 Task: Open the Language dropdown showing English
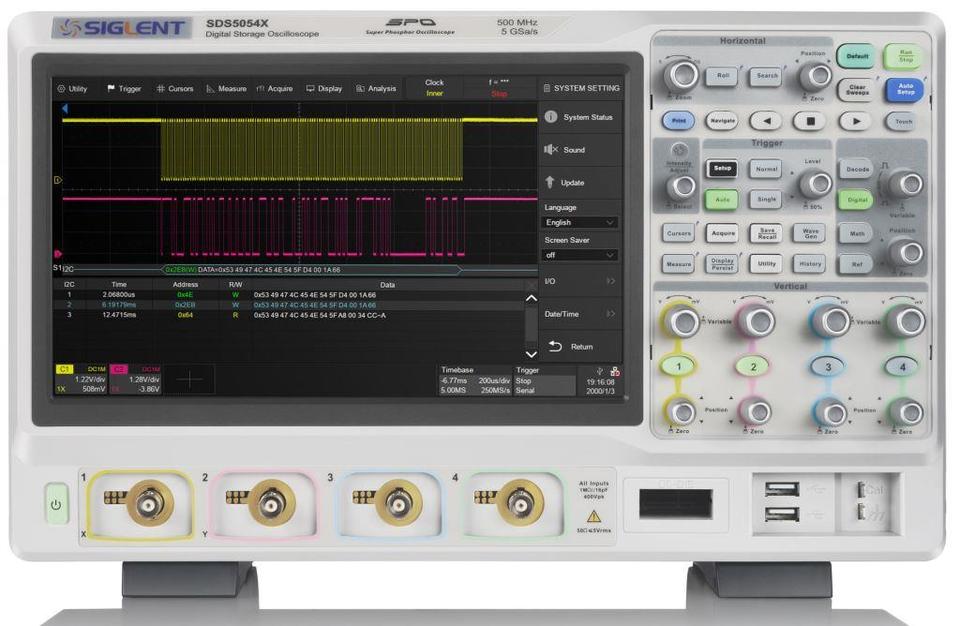(580, 222)
